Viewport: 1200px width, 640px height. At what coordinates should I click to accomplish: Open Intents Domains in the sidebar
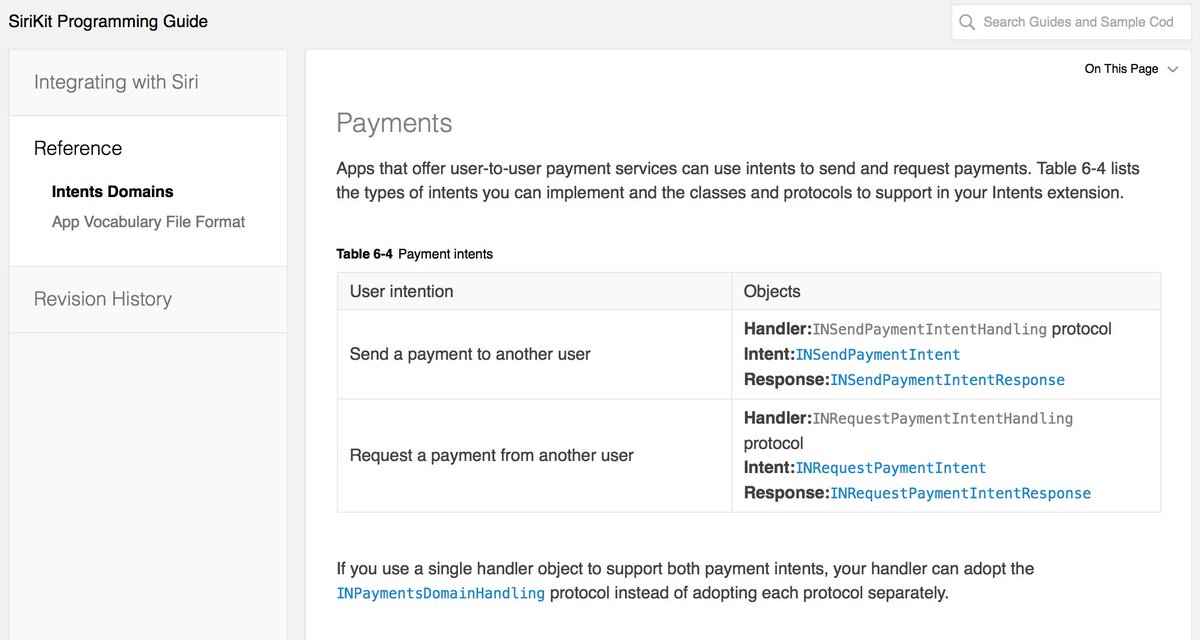click(112, 191)
